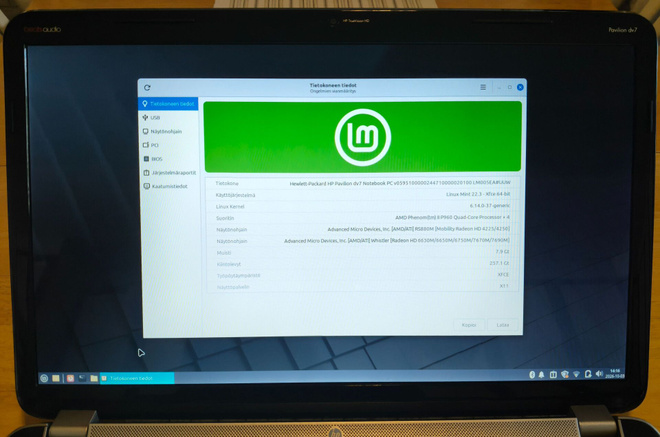Open the Bluetooth tray icon
660x437 pixels.
(532, 375)
